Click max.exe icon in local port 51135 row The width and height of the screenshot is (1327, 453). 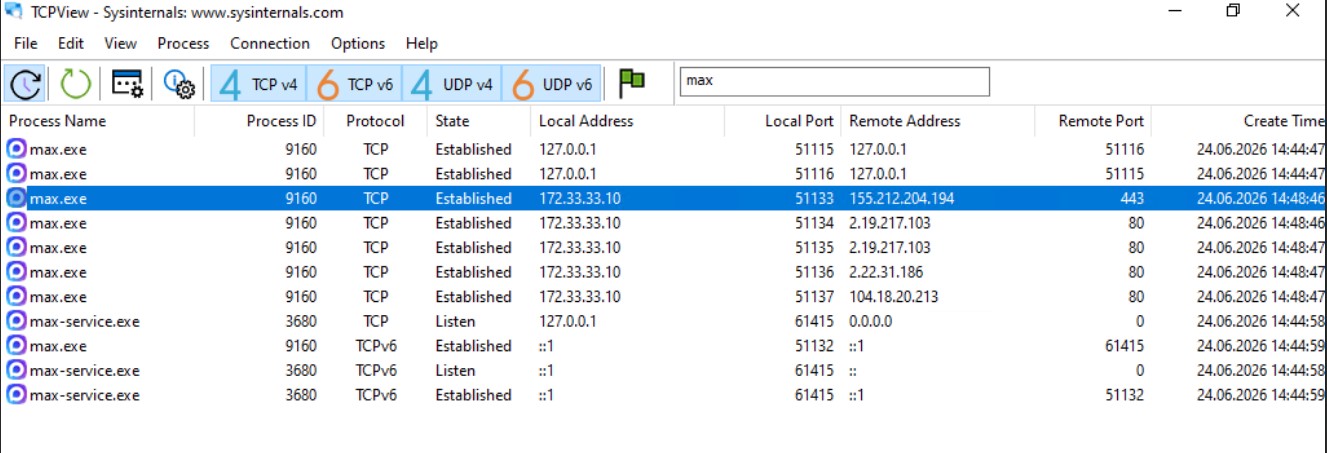point(17,248)
